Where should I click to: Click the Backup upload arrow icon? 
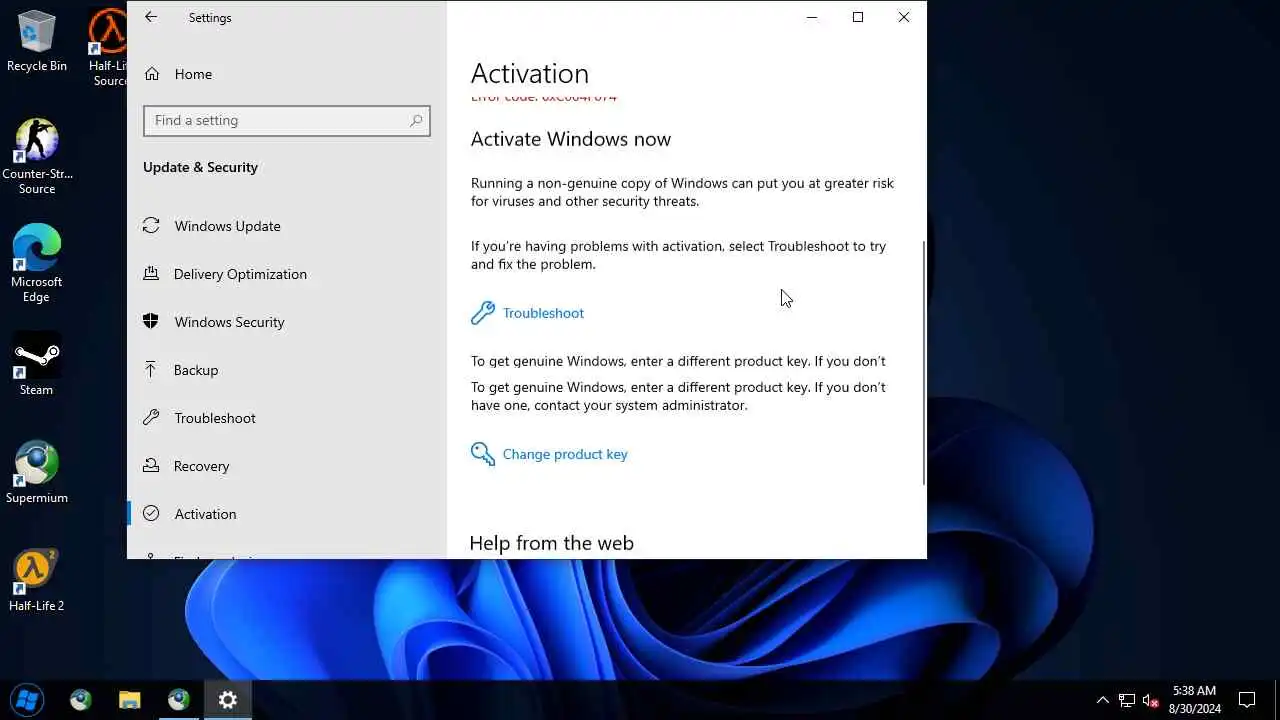[x=151, y=369]
